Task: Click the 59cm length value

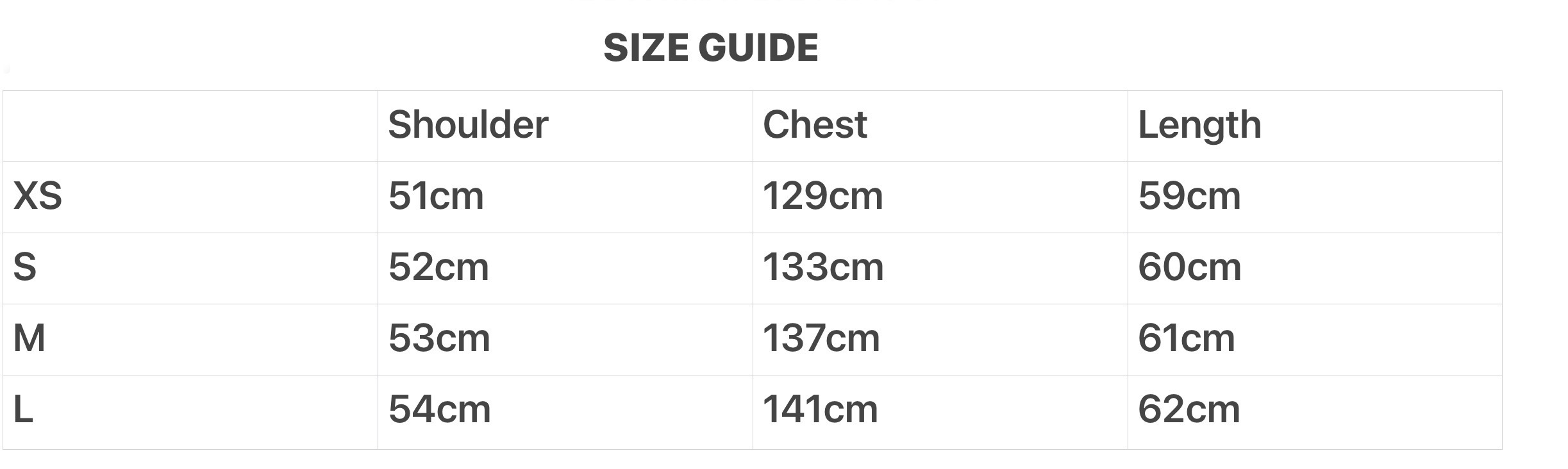Action: tap(1189, 195)
